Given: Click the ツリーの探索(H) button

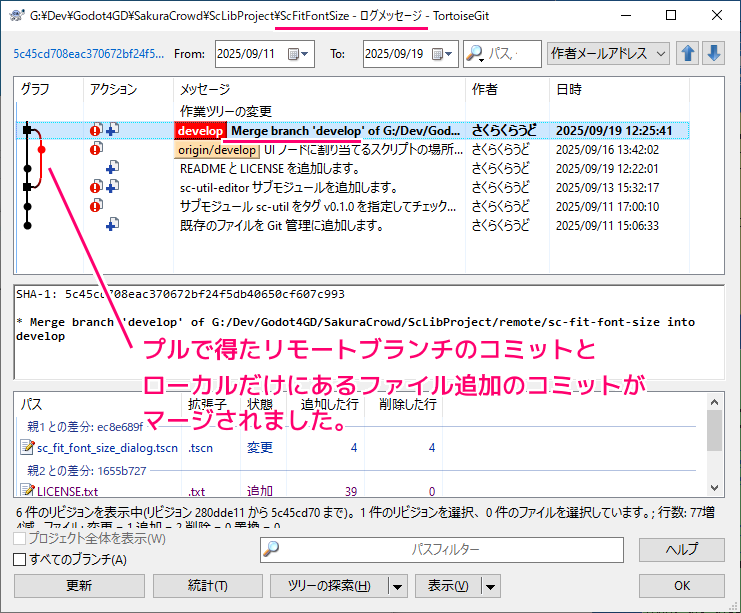Looking at the screenshot, I should (x=329, y=586).
